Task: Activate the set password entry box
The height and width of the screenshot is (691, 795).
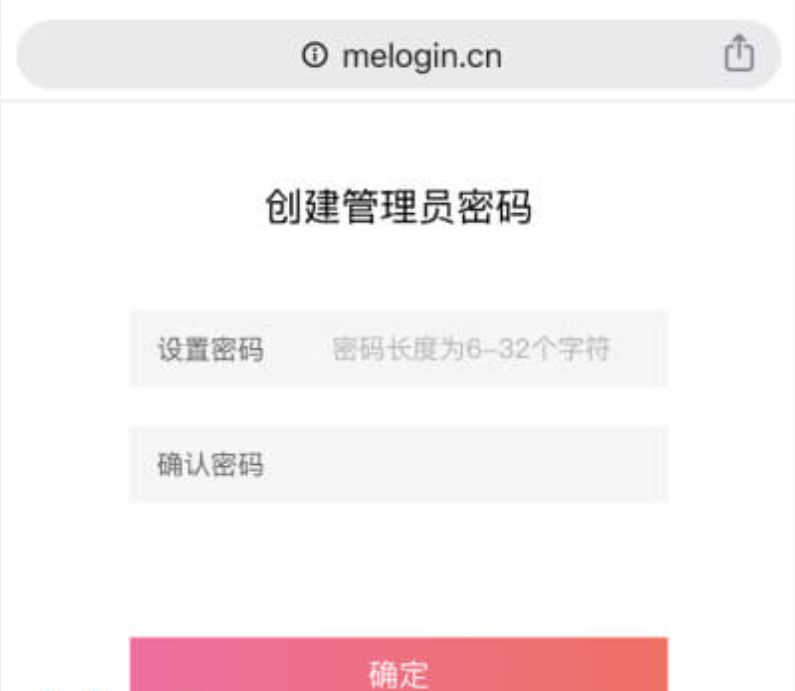Action: point(399,349)
